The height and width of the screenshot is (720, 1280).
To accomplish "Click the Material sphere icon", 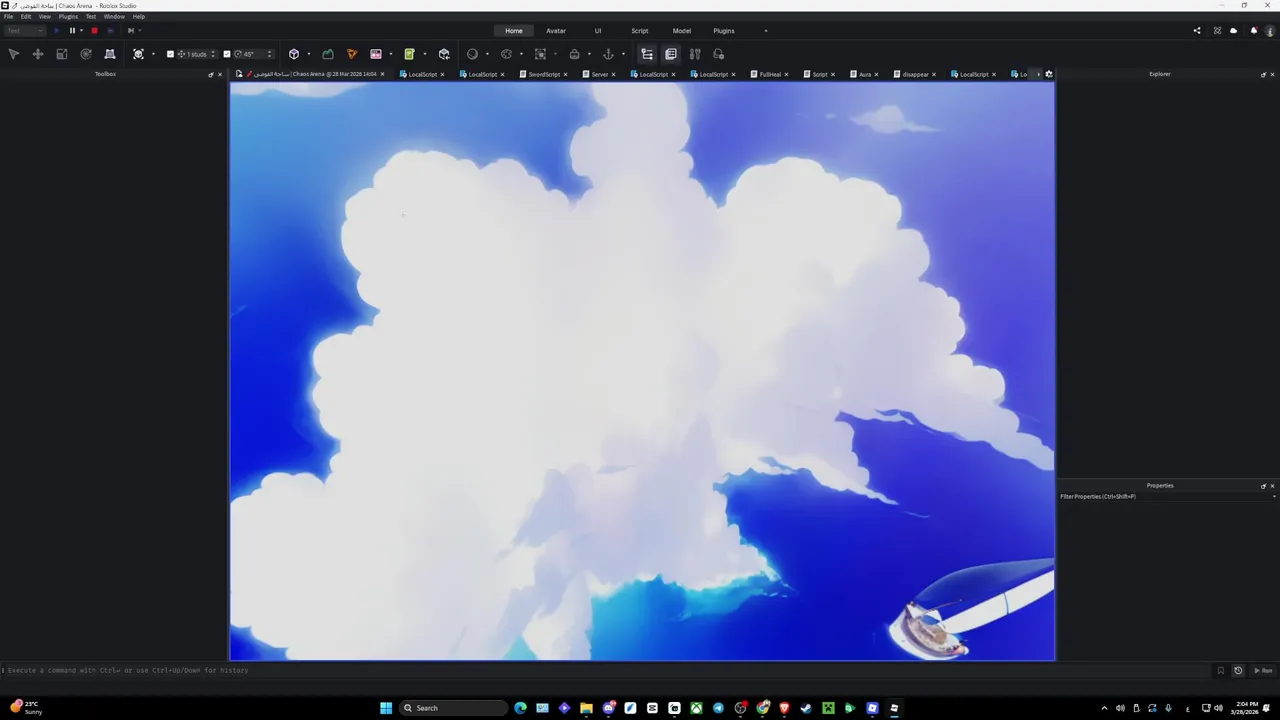I will click(473, 54).
